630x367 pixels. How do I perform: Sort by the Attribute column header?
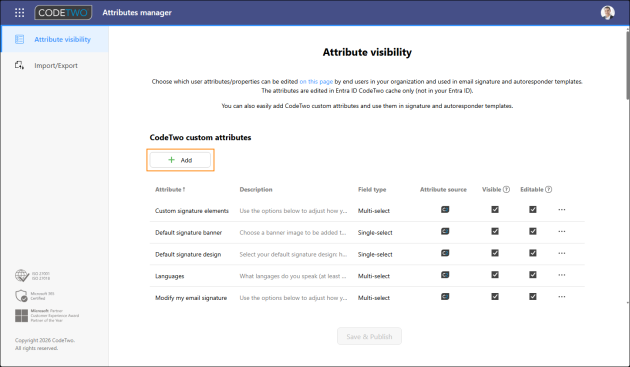[x=170, y=189]
